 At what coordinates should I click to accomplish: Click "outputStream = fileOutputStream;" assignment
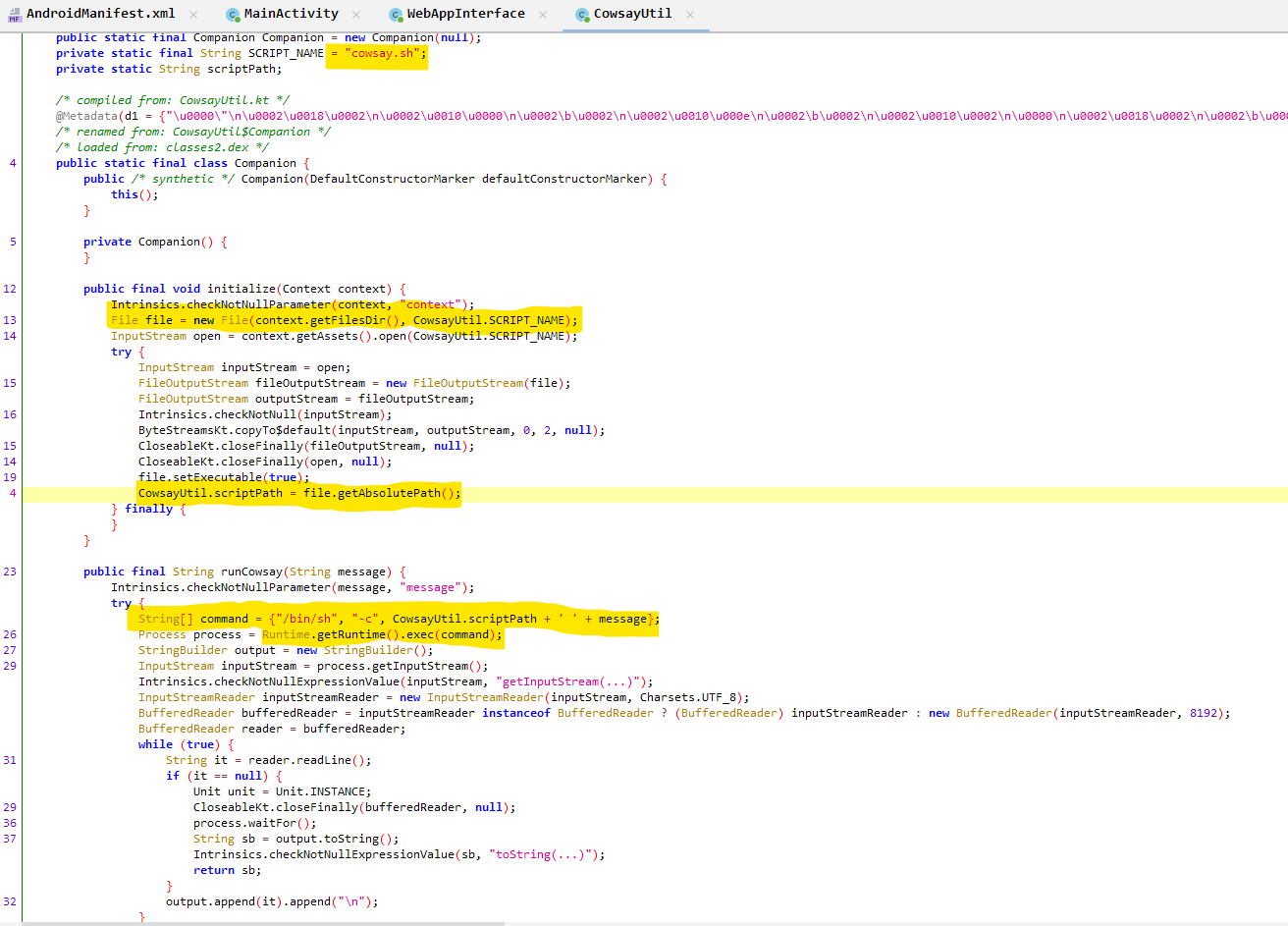point(365,399)
